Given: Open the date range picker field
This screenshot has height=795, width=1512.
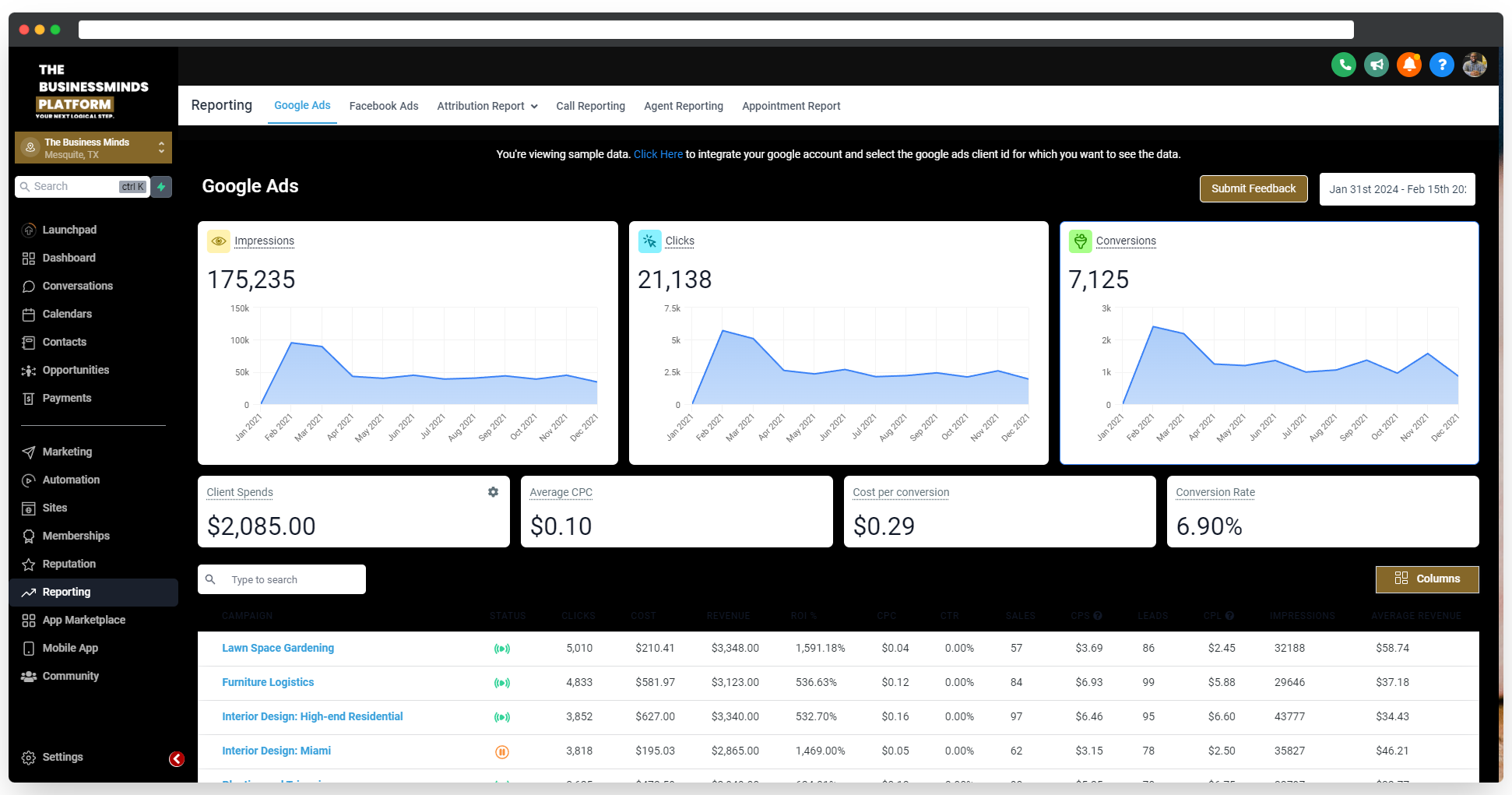Looking at the screenshot, I should (1397, 189).
